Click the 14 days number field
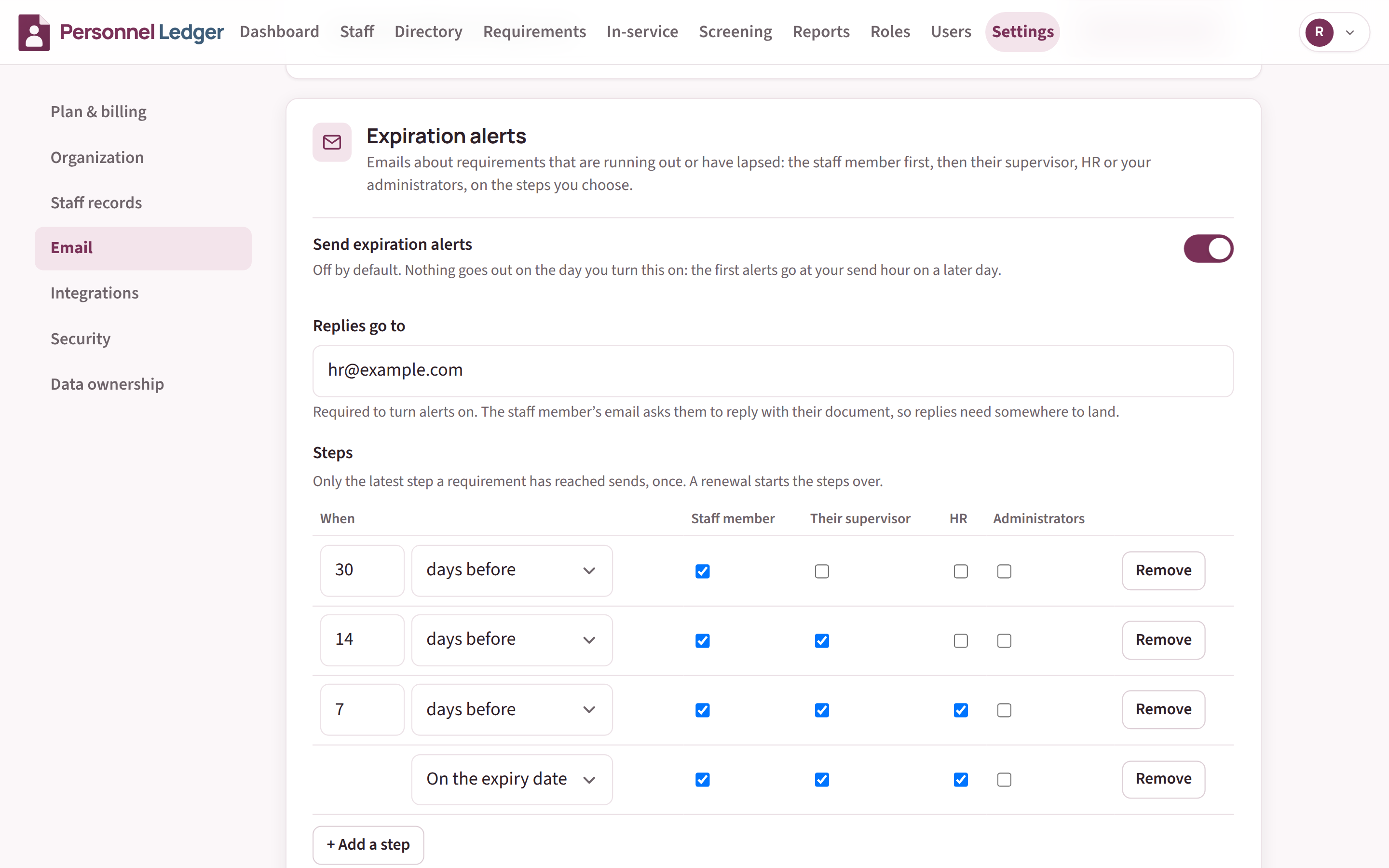The width and height of the screenshot is (1389, 868). pyautogui.click(x=362, y=640)
